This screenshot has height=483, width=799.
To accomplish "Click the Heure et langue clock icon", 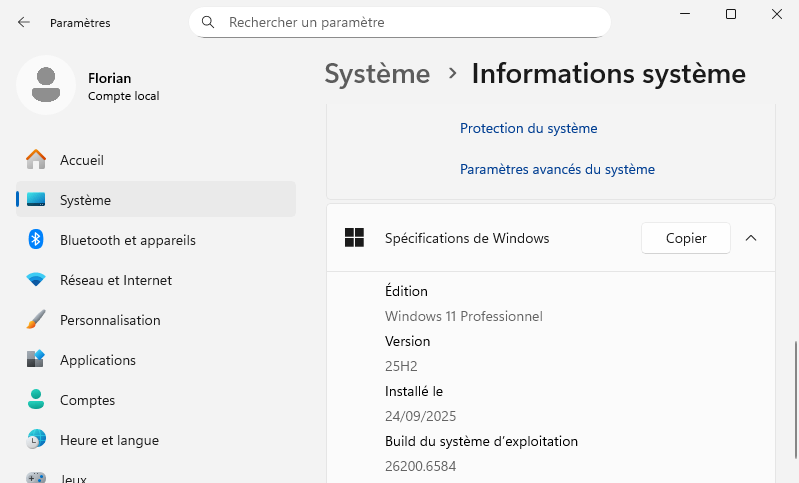I will coord(36,440).
